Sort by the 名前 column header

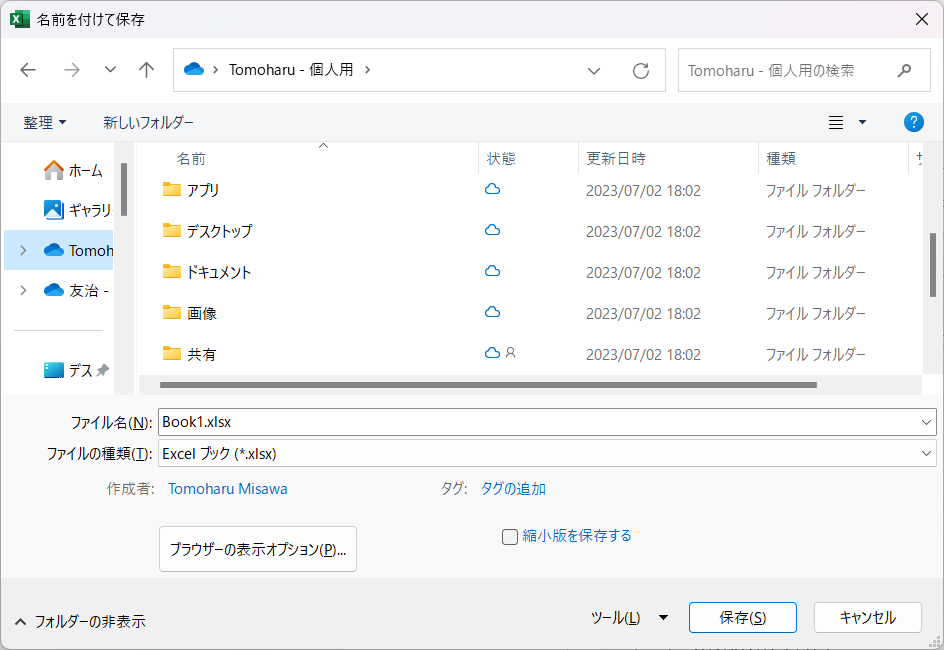(x=191, y=159)
